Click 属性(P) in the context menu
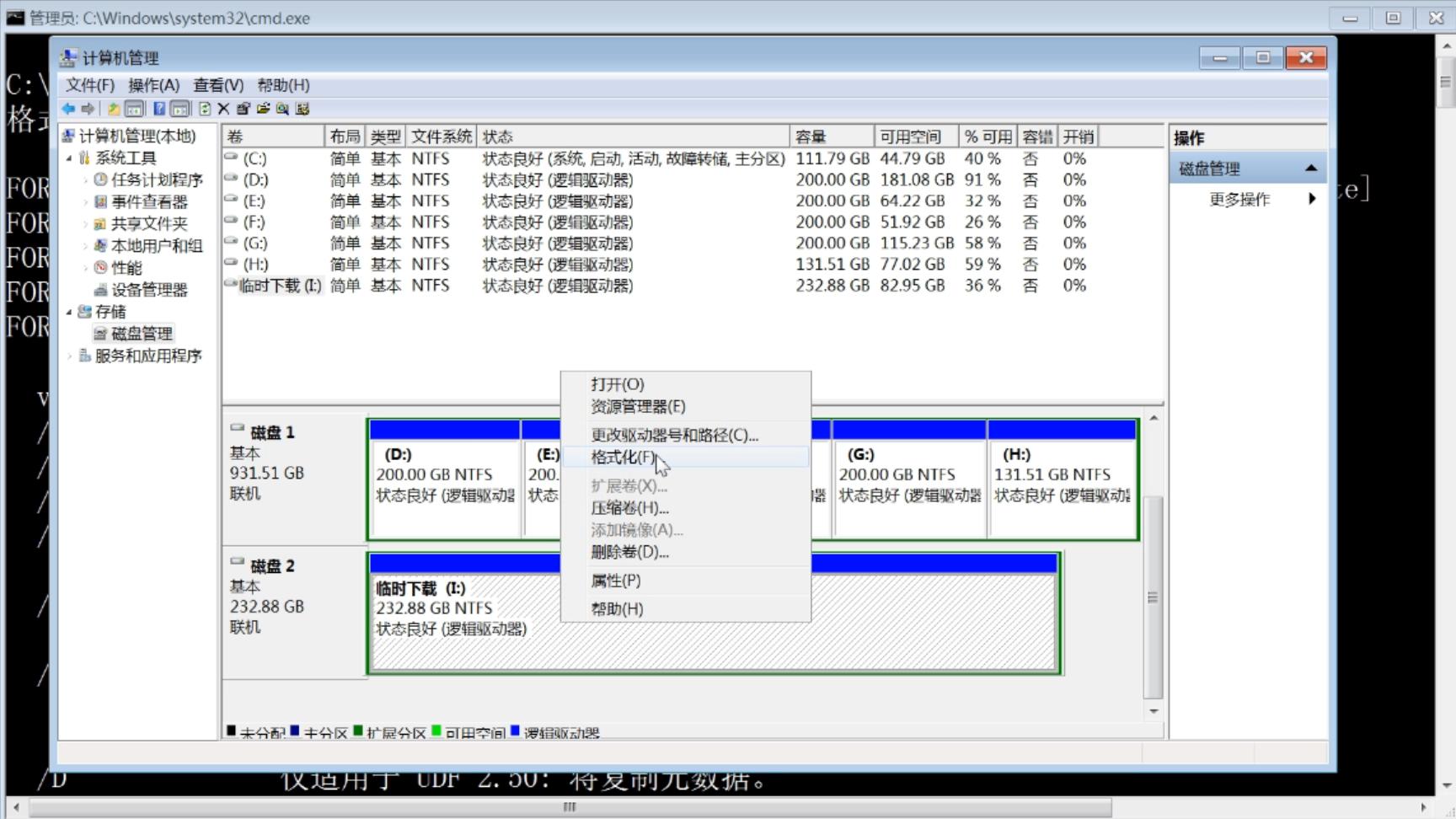 [614, 580]
